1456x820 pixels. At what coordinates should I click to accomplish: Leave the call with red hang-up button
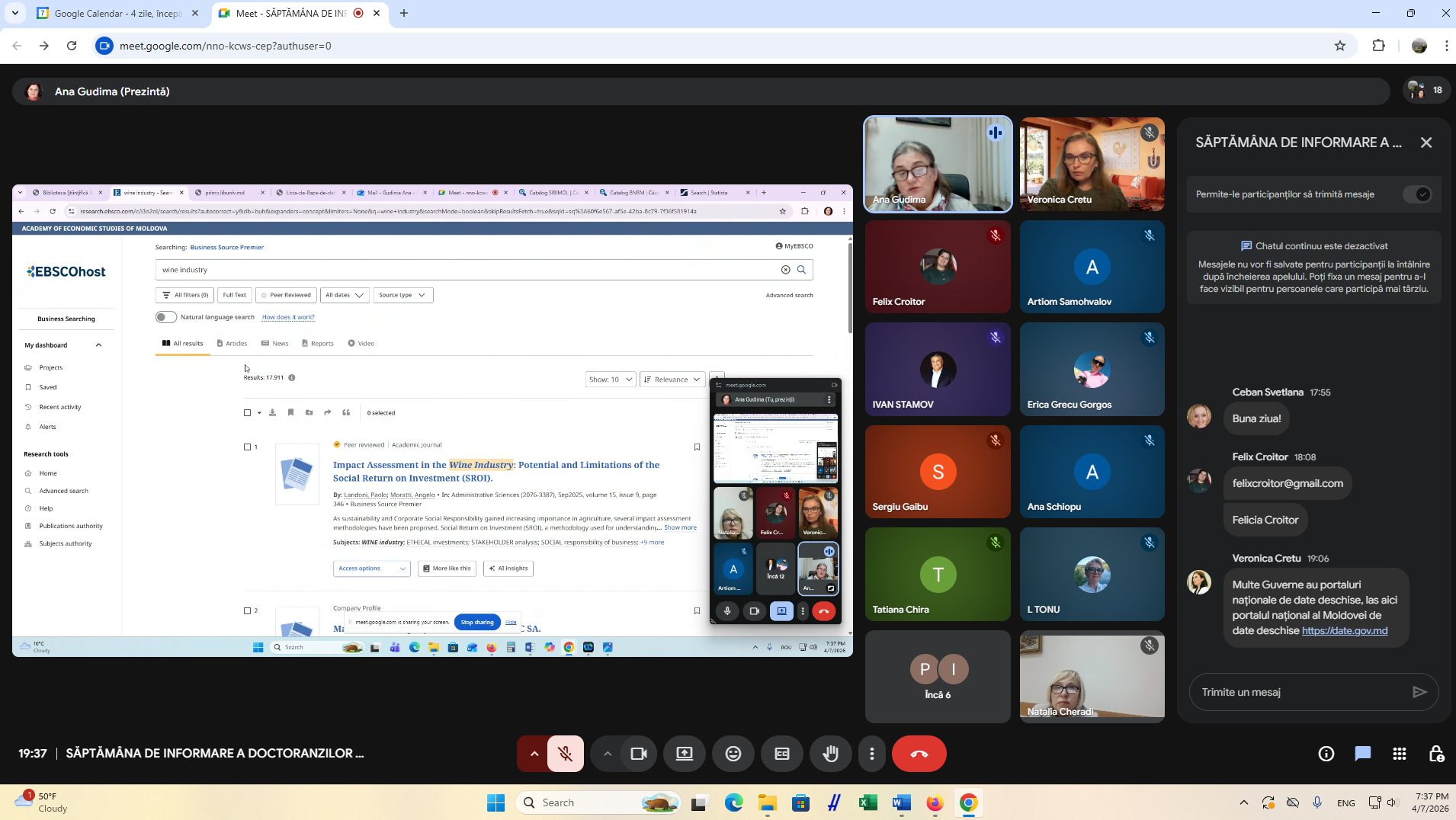[919, 754]
